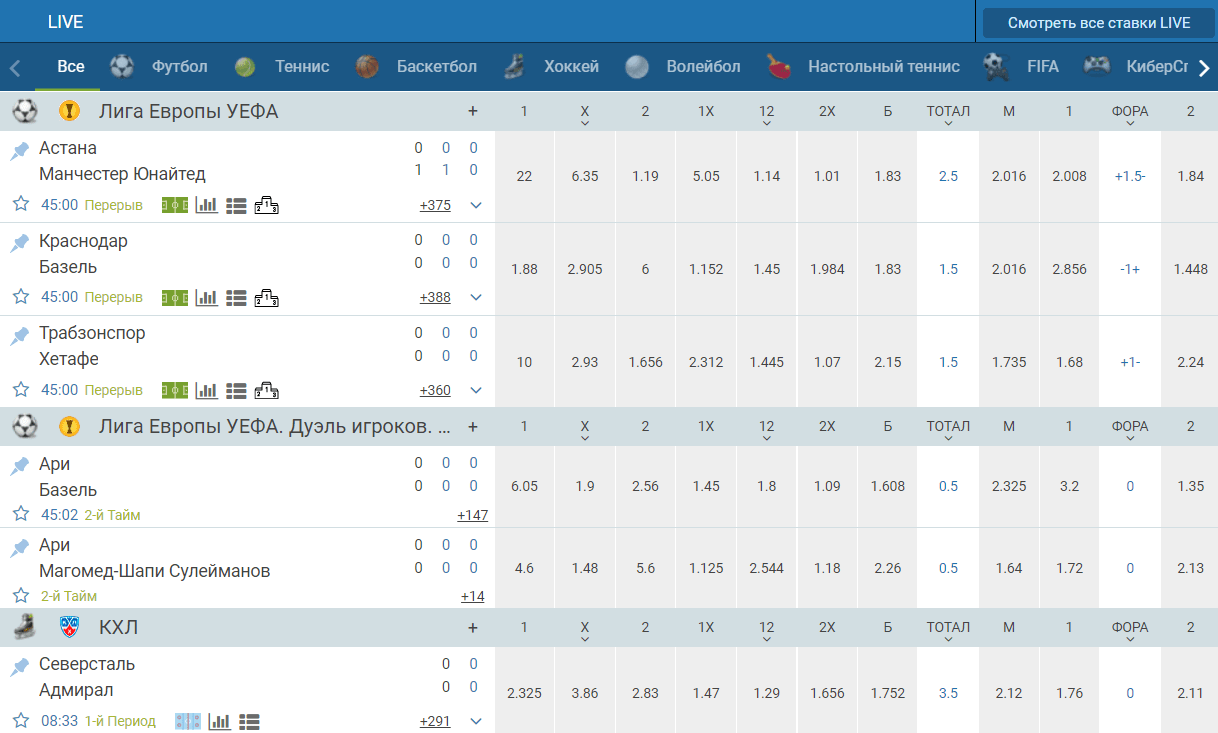Viewport: 1218px width, 733px height.
Task: Move the sports tab bar back with left arrow
Action: click(15, 68)
